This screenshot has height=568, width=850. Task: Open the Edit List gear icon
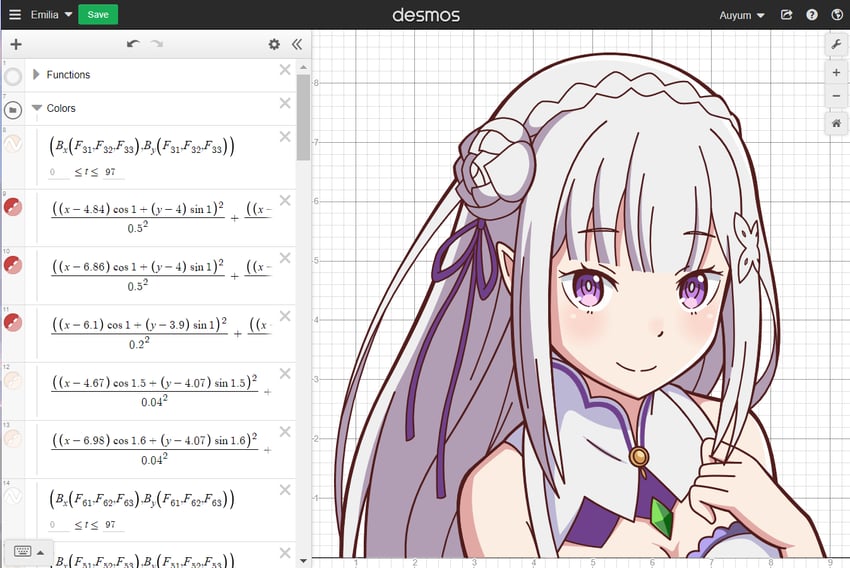tap(274, 44)
